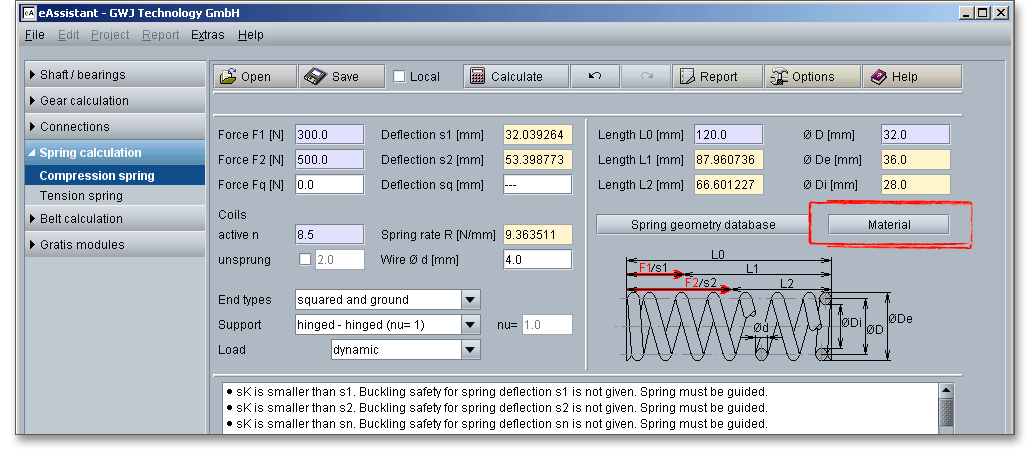
Task: Open the Options toolbar button
Action: click(812, 77)
